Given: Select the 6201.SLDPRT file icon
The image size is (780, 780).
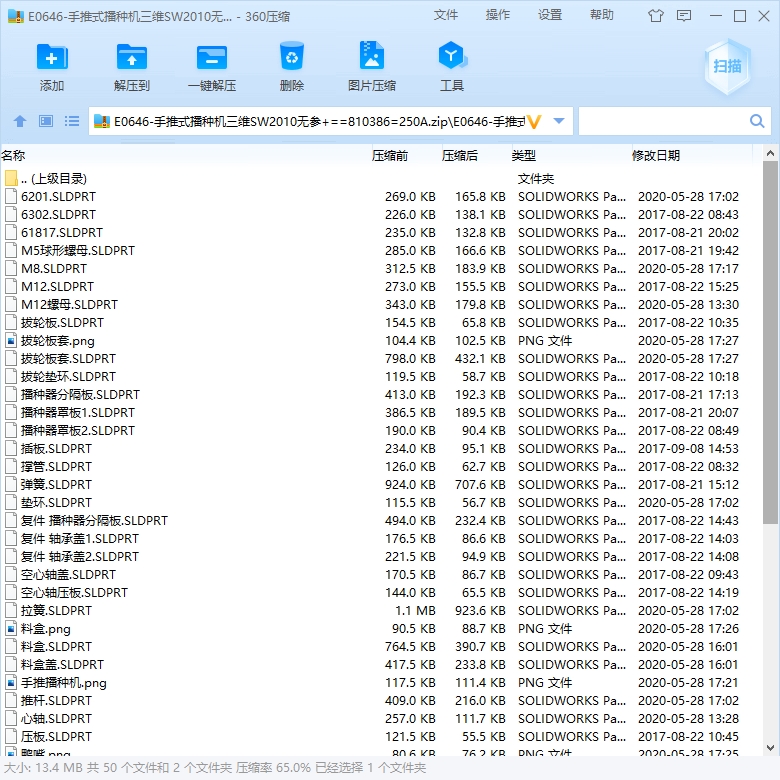Looking at the screenshot, I should click(x=11, y=196).
